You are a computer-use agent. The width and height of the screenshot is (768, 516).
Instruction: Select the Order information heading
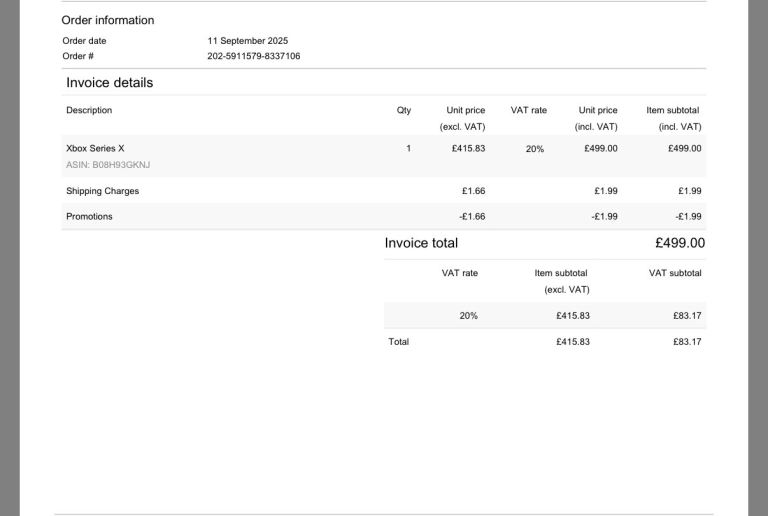point(108,20)
